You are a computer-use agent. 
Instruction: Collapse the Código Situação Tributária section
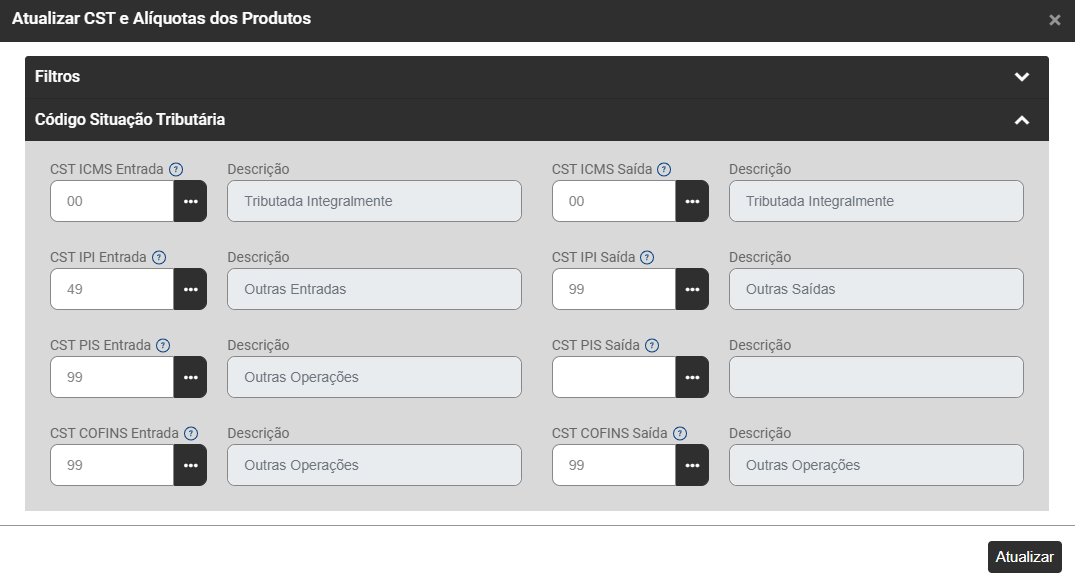(1021, 120)
